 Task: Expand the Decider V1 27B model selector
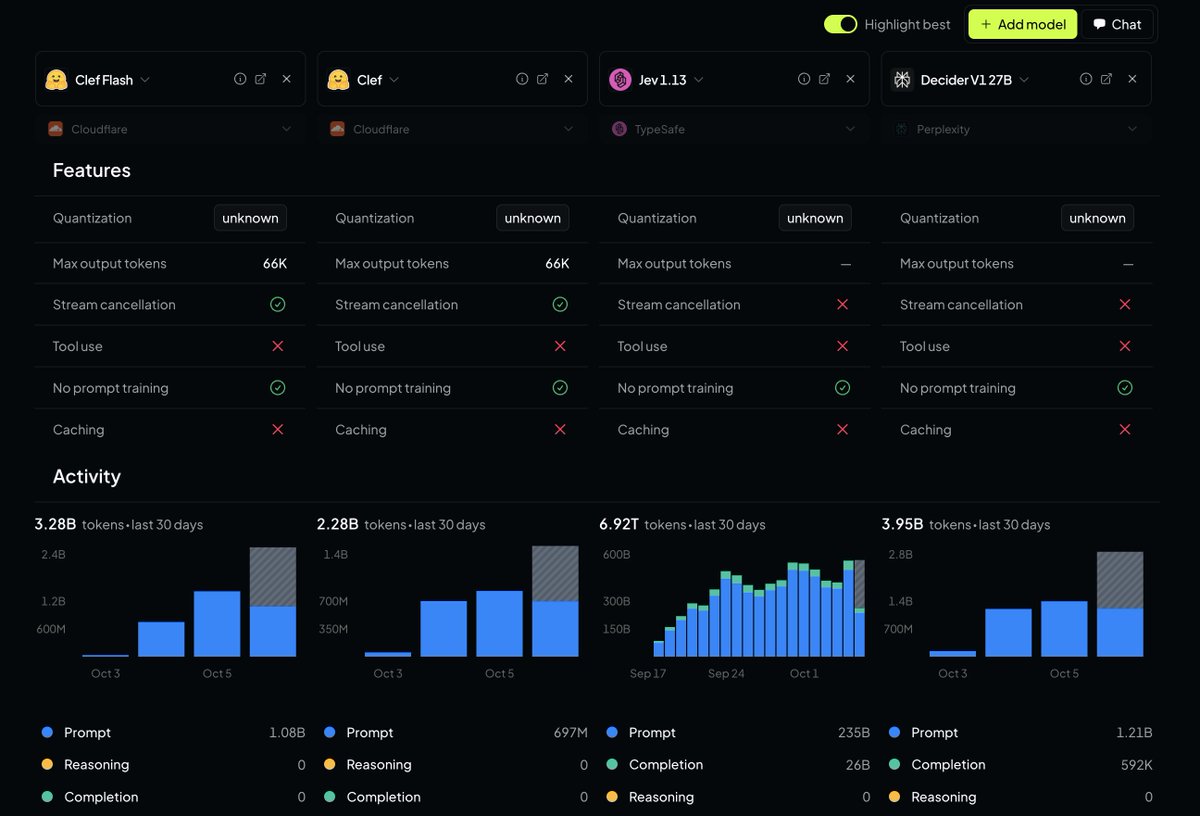1025,80
